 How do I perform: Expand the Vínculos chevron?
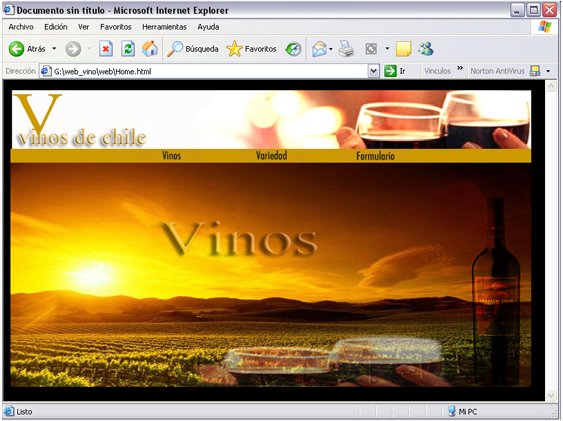(x=460, y=68)
